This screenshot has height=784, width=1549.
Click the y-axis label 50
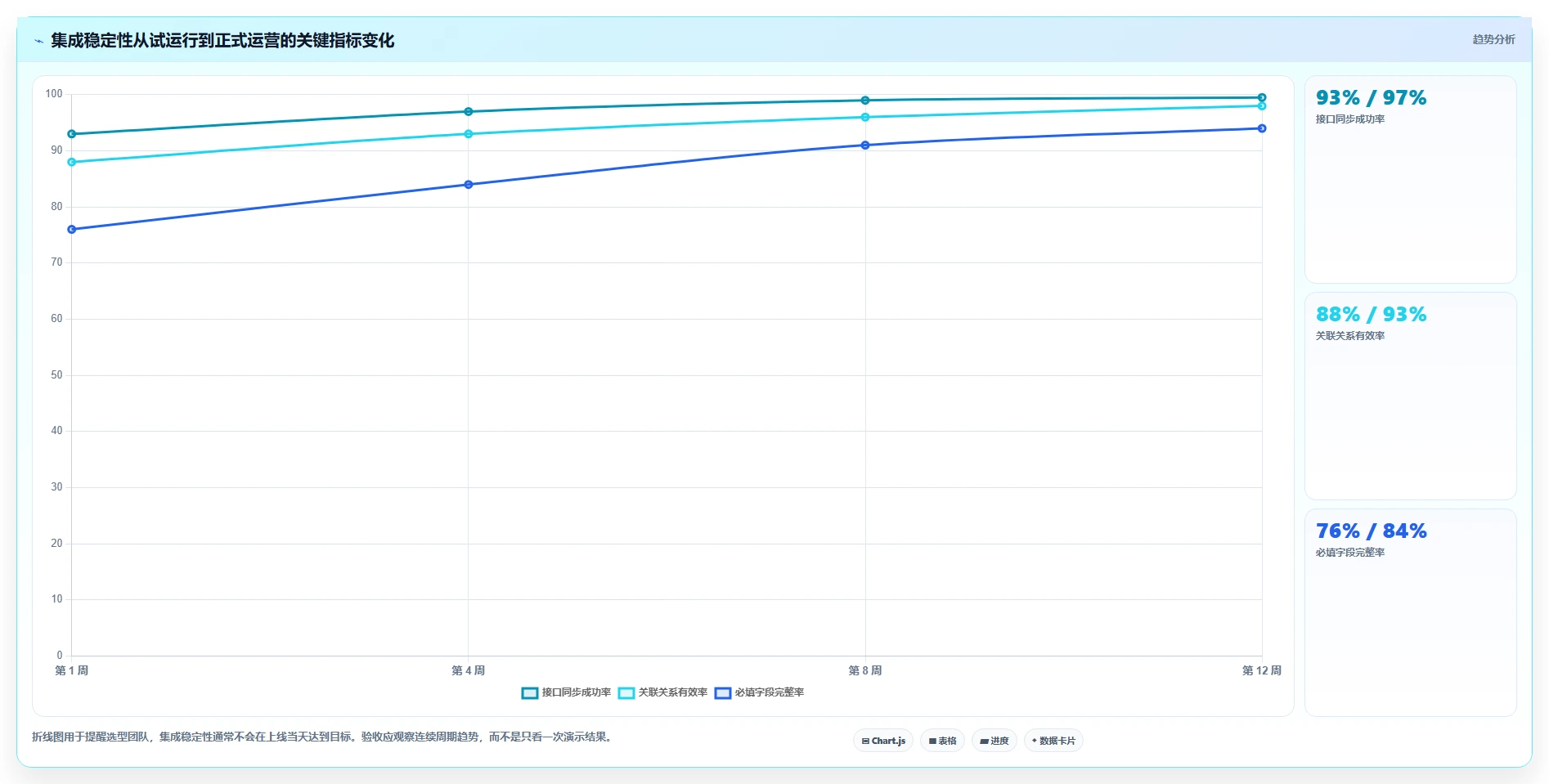click(x=56, y=375)
